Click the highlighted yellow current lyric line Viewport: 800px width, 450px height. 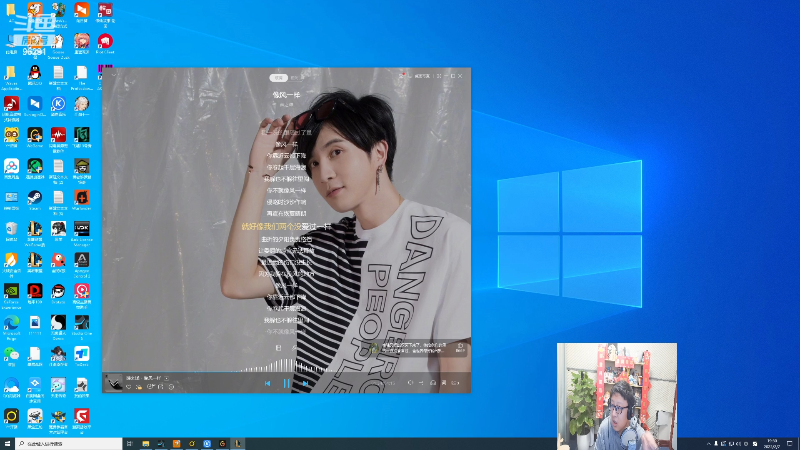click(286, 226)
